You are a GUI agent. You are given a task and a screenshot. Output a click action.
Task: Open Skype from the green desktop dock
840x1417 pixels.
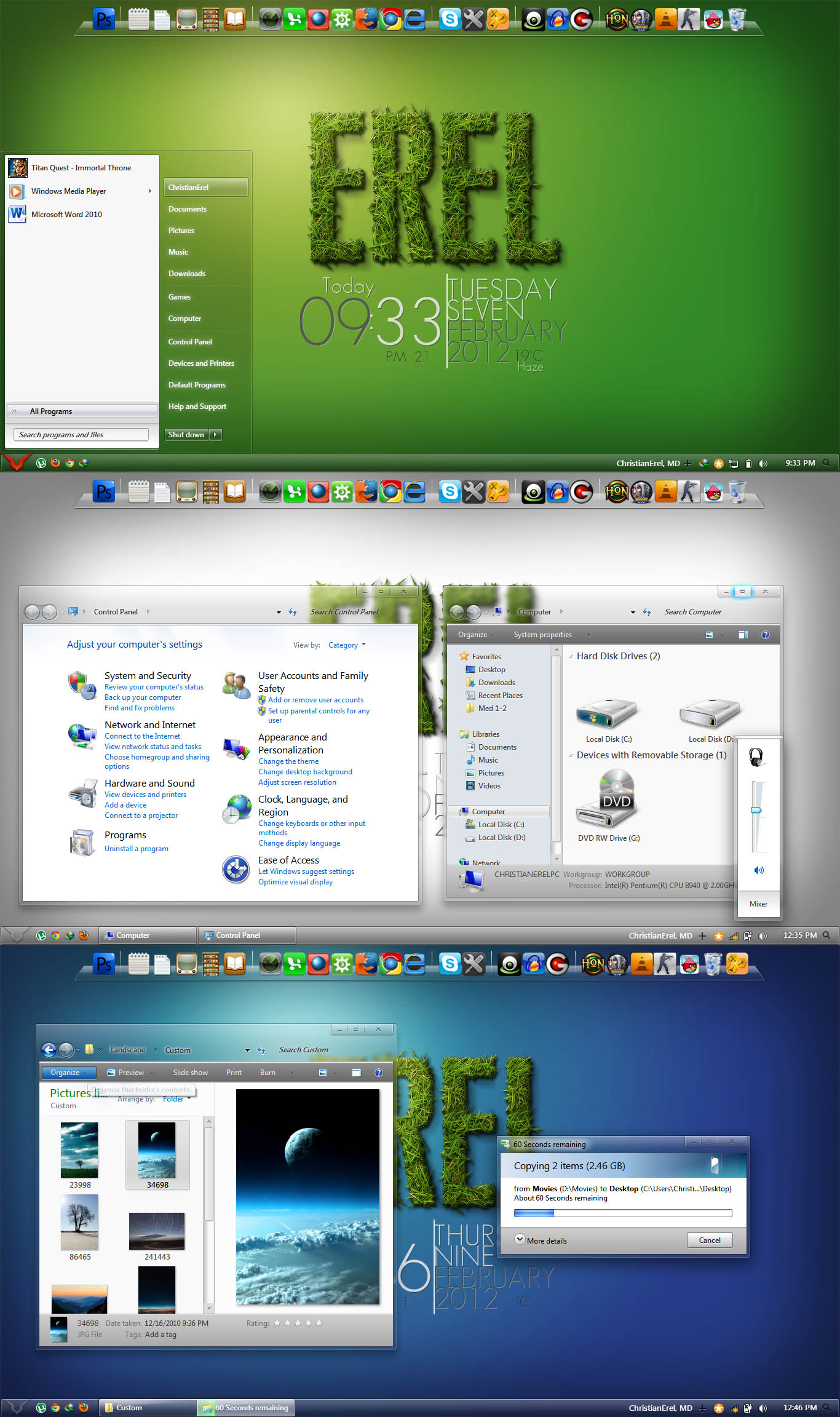click(x=450, y=20)
